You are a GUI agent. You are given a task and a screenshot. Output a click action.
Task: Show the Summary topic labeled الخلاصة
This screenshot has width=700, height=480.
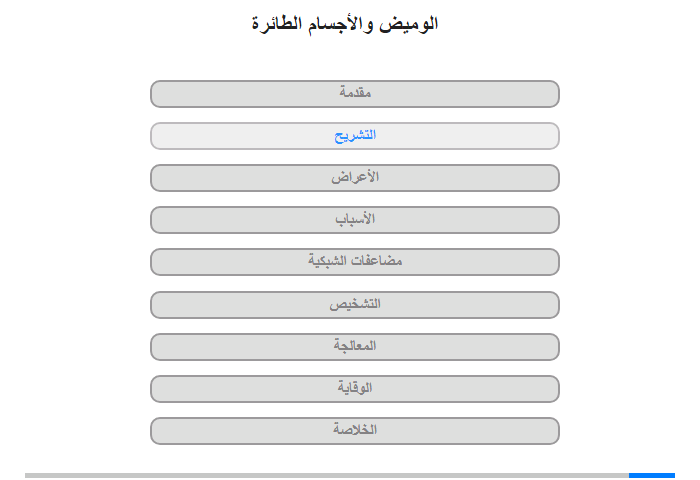point(354,430)
